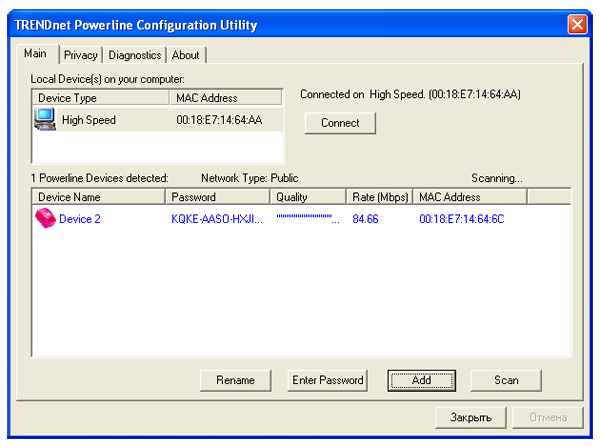Image resolution: width=600 pixels, height=447 pixels.
Task: Click the 1 Powerline Devices detected label
Action: point(99,178)
